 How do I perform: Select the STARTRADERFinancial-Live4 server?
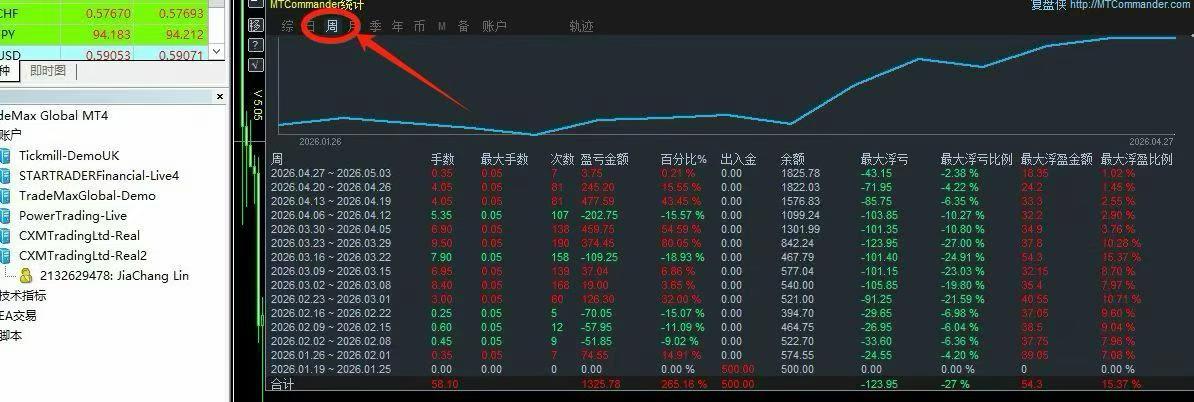click(x=99, y=175)
